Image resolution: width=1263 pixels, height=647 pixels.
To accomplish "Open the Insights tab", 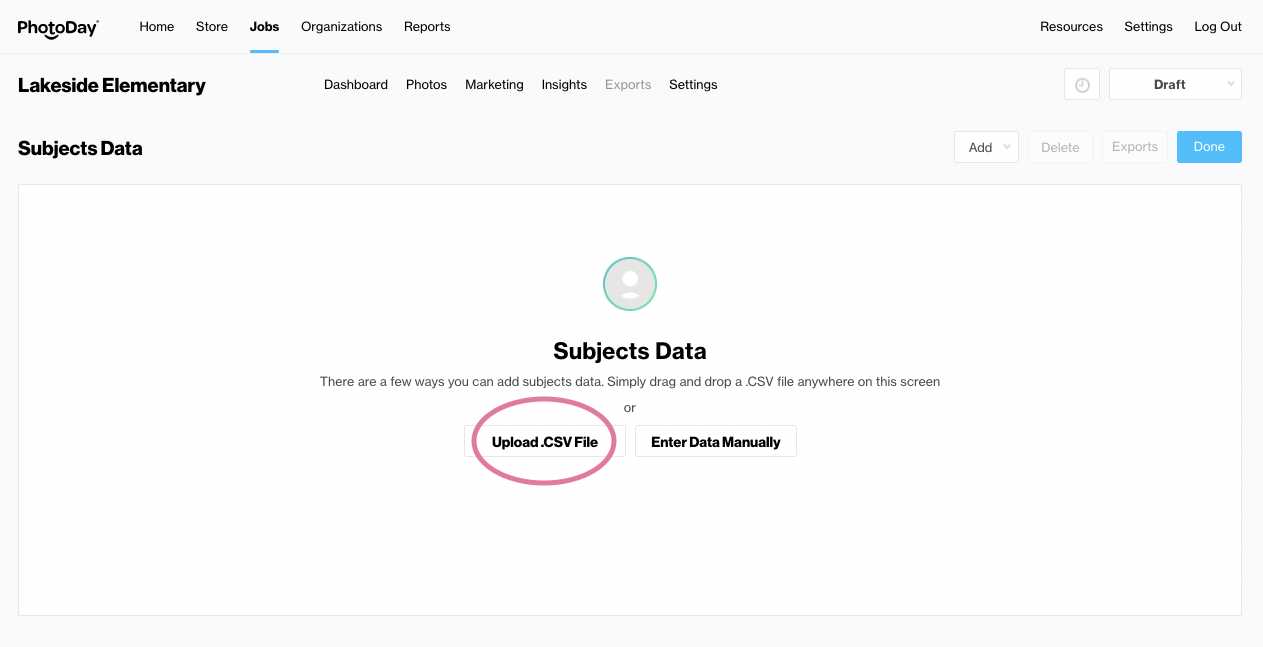I will pyautogui.click(x=564, y=85).
